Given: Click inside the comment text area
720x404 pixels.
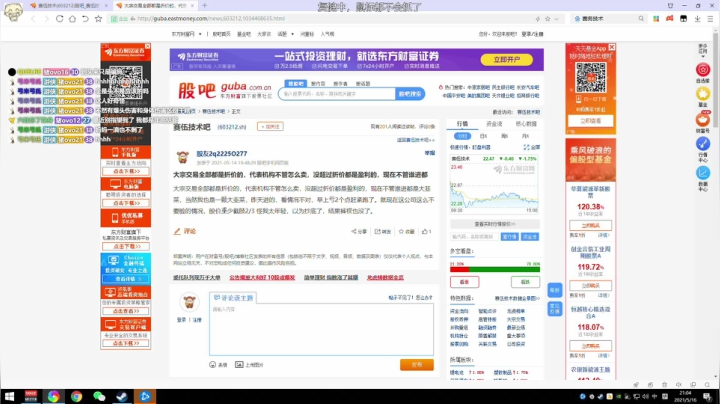Looking at the screenshot, I should point(321,329).
